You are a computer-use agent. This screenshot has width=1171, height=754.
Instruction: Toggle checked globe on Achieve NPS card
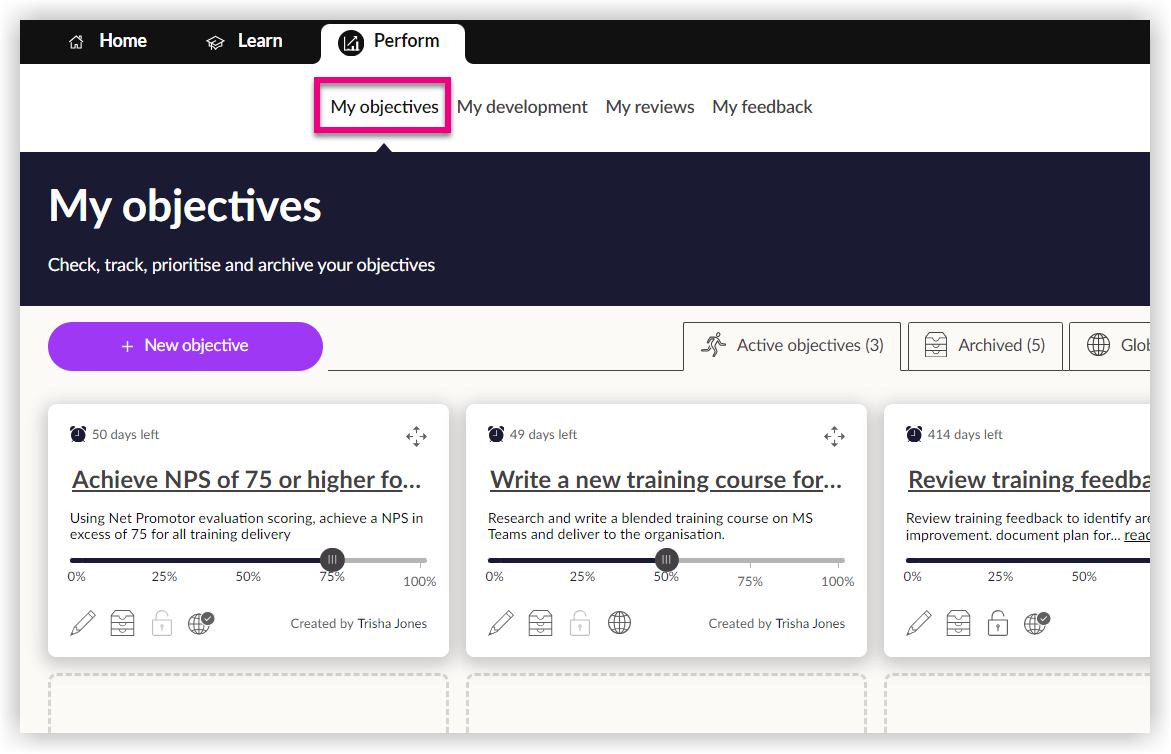pos(200,623)
